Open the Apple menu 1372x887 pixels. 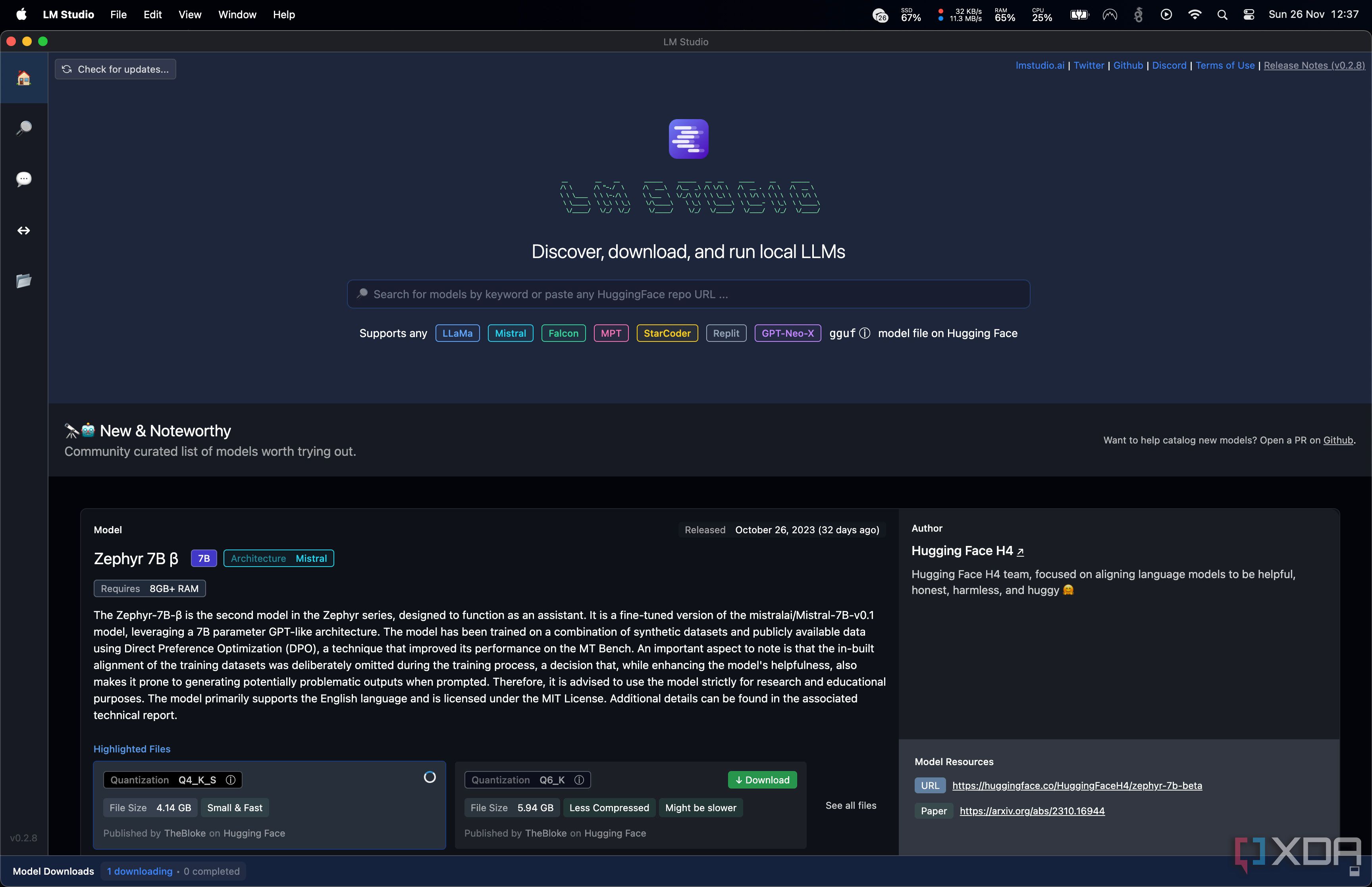(21, 14)
